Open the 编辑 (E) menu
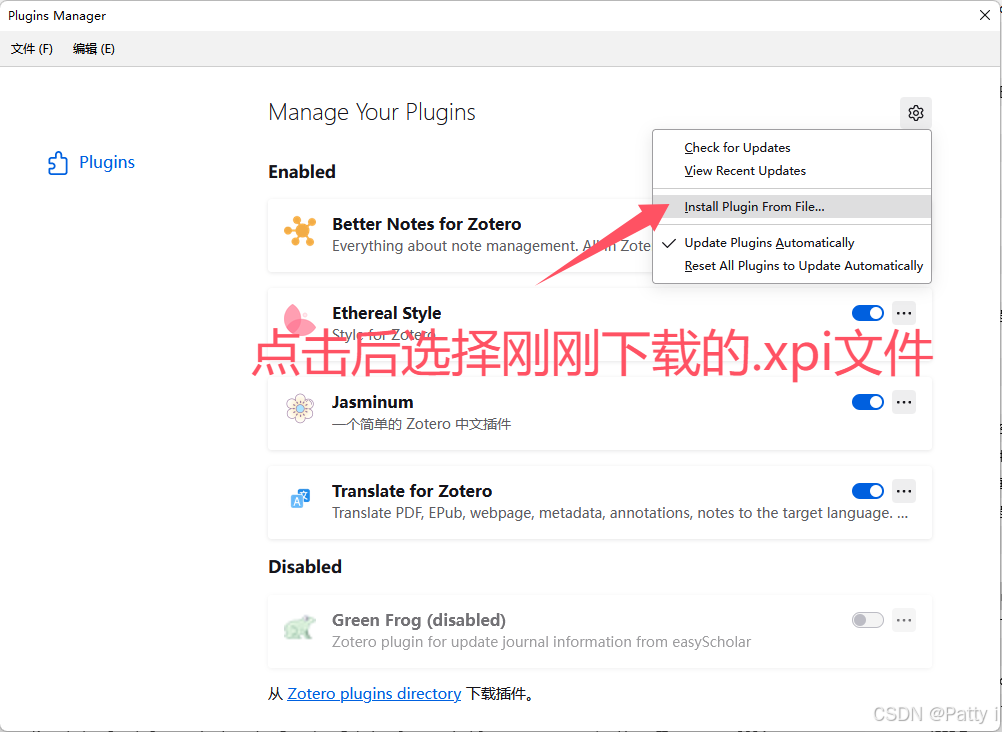Image resolution: width=1002 pixels, height=732 pixels. [93, 49]
